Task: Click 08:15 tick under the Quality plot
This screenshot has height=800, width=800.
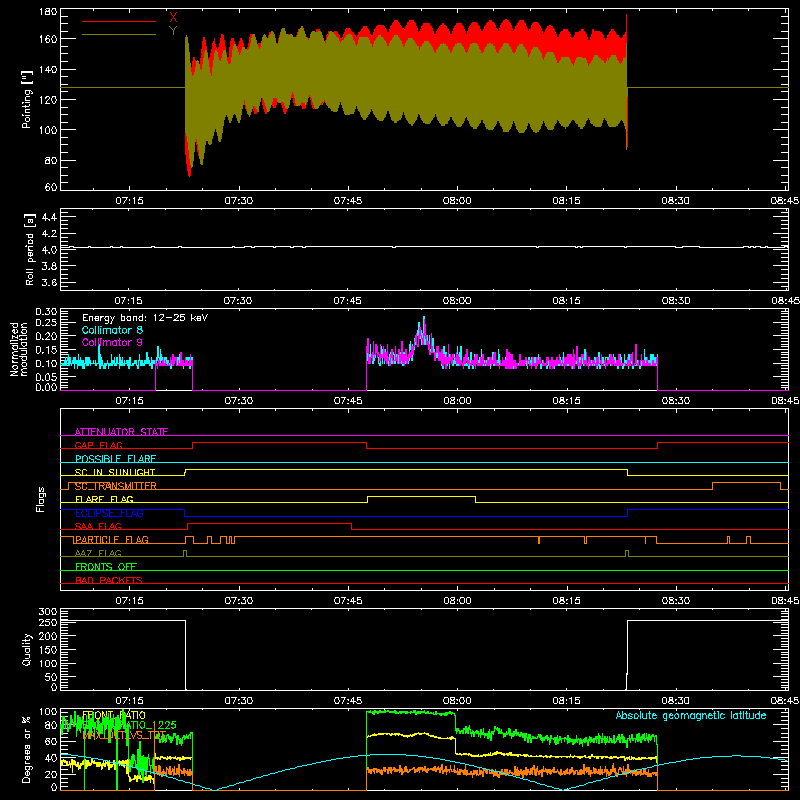Action: [x=566, y=701]
